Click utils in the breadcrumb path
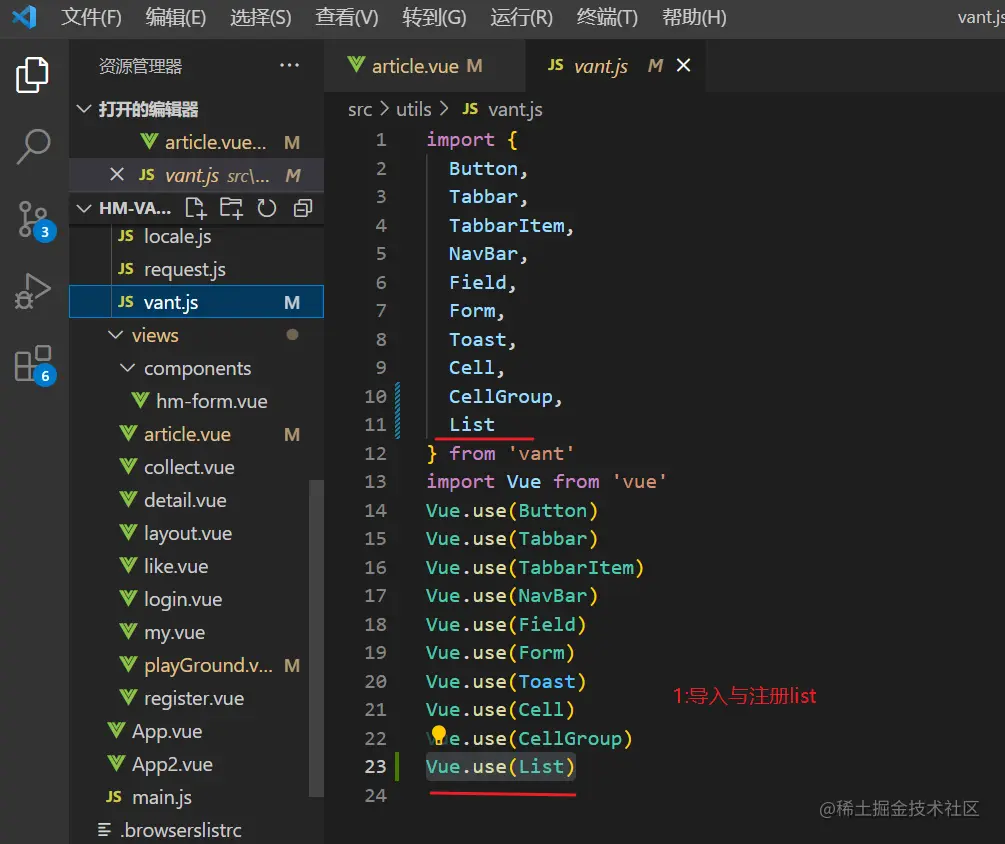The image size is (1005, 844). coord(413,110)
